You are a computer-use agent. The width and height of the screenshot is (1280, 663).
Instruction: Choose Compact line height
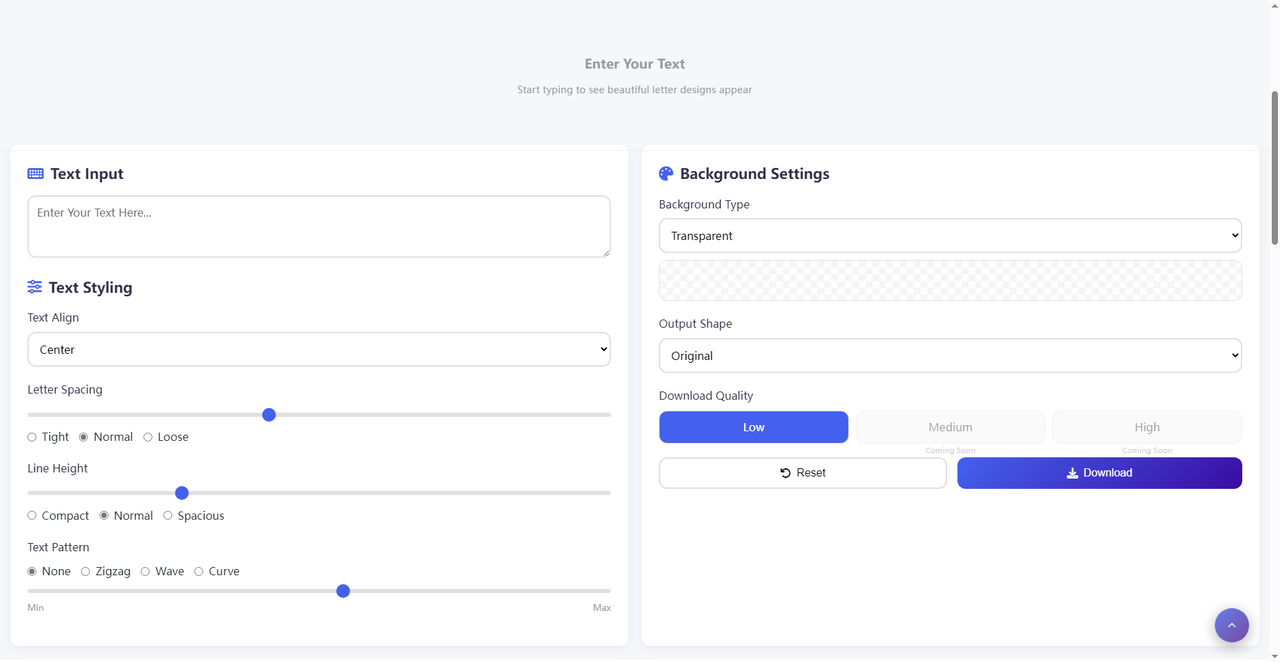coord(32,516)
